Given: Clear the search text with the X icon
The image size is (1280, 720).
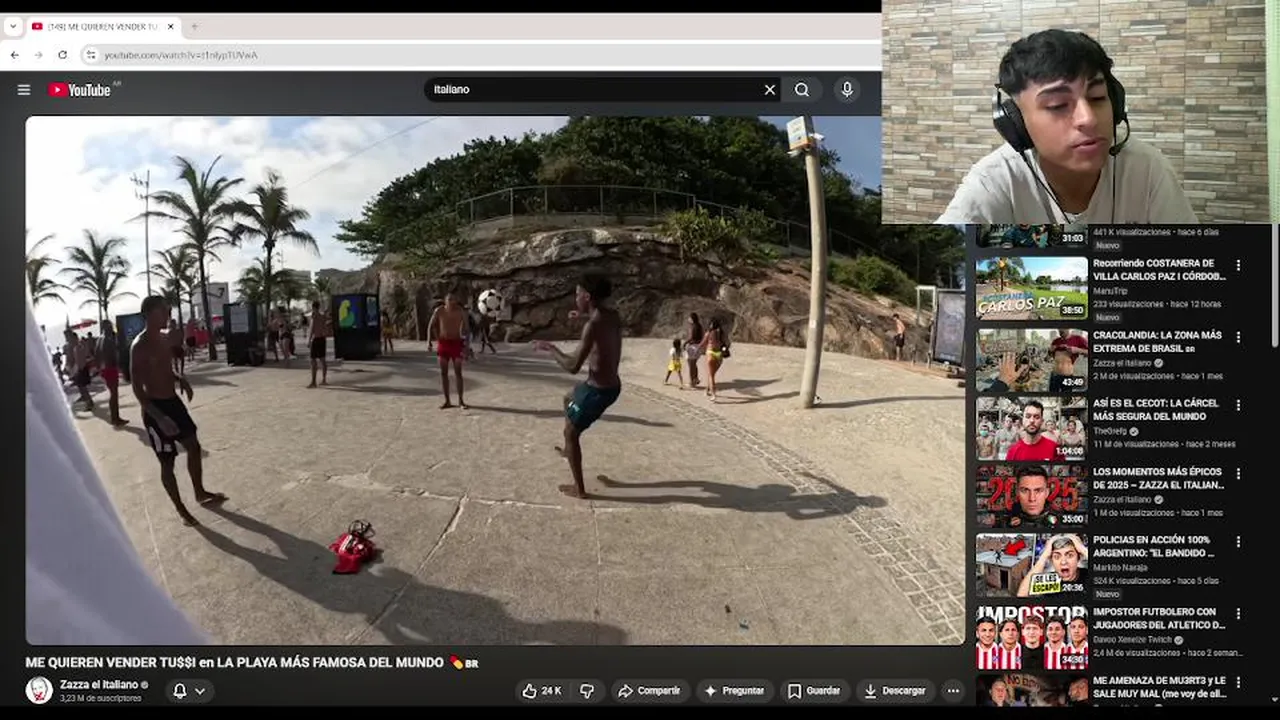Looking at the screenshot, I should click(770, 89).
